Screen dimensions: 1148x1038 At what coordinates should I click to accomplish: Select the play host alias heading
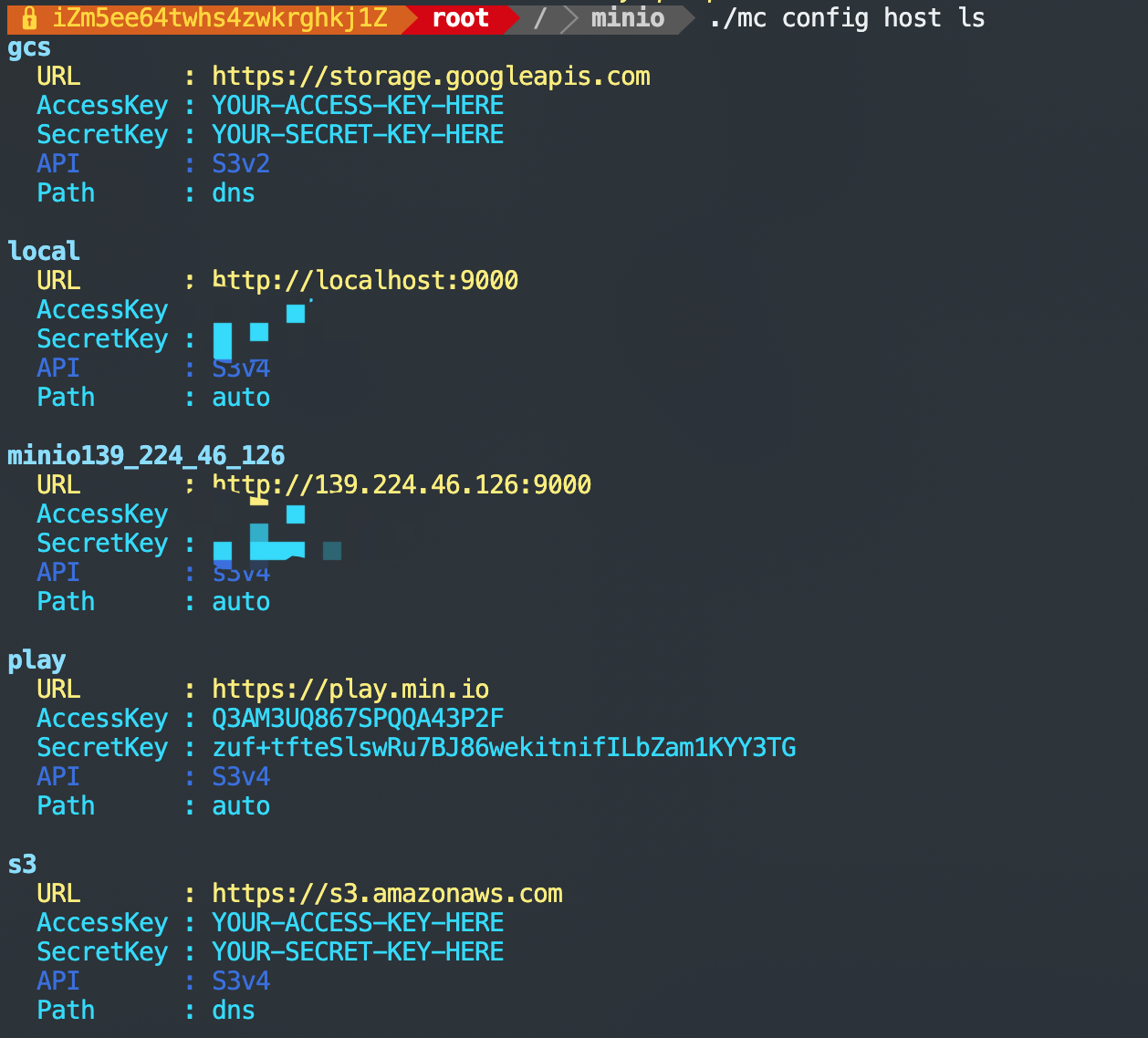pos(37,660)
